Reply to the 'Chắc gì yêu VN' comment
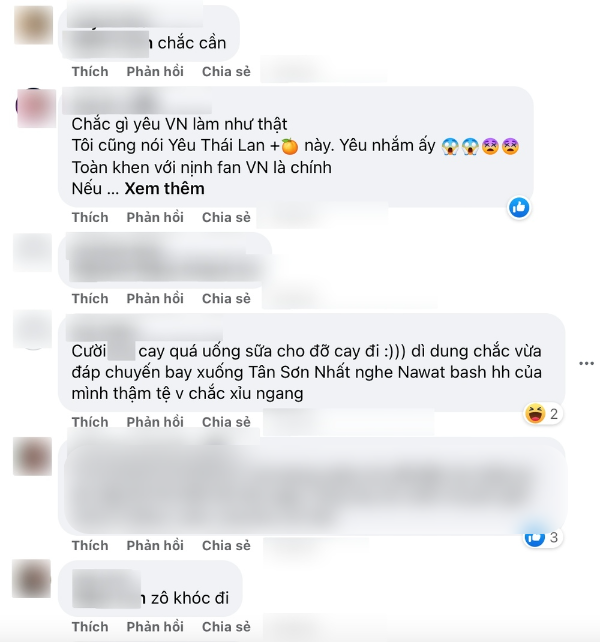The width and height of the screenshot is (600, 642). pos(155,217)
